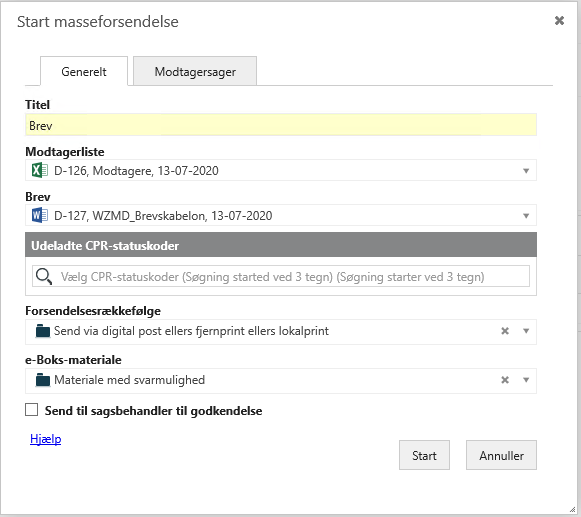The height and width of the screenshot is (517, 581).
Task: Click folder icon beside Materiale med svarmulighed
Action: [x=43, y=380]
